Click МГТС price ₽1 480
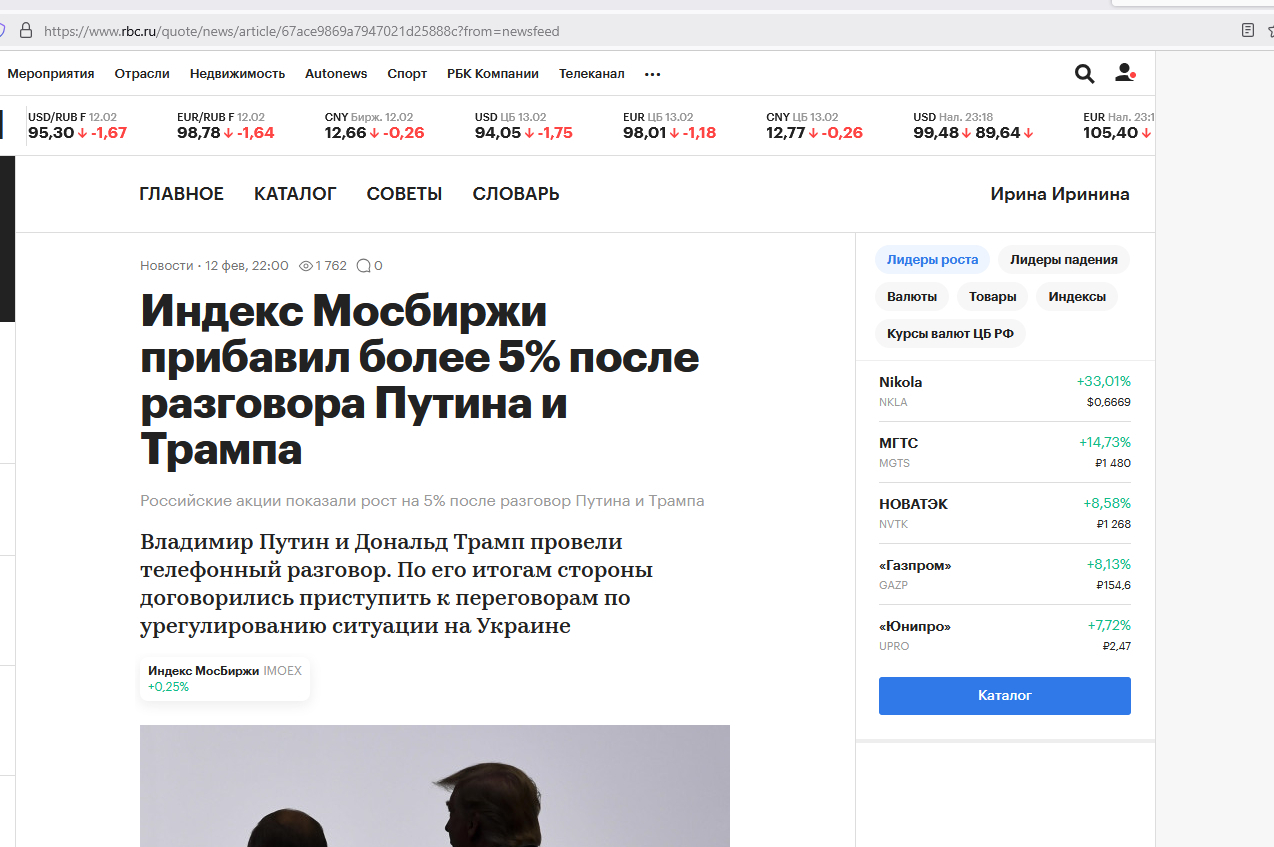This screenshot has width=1274, height=847. click(1113, 463)
